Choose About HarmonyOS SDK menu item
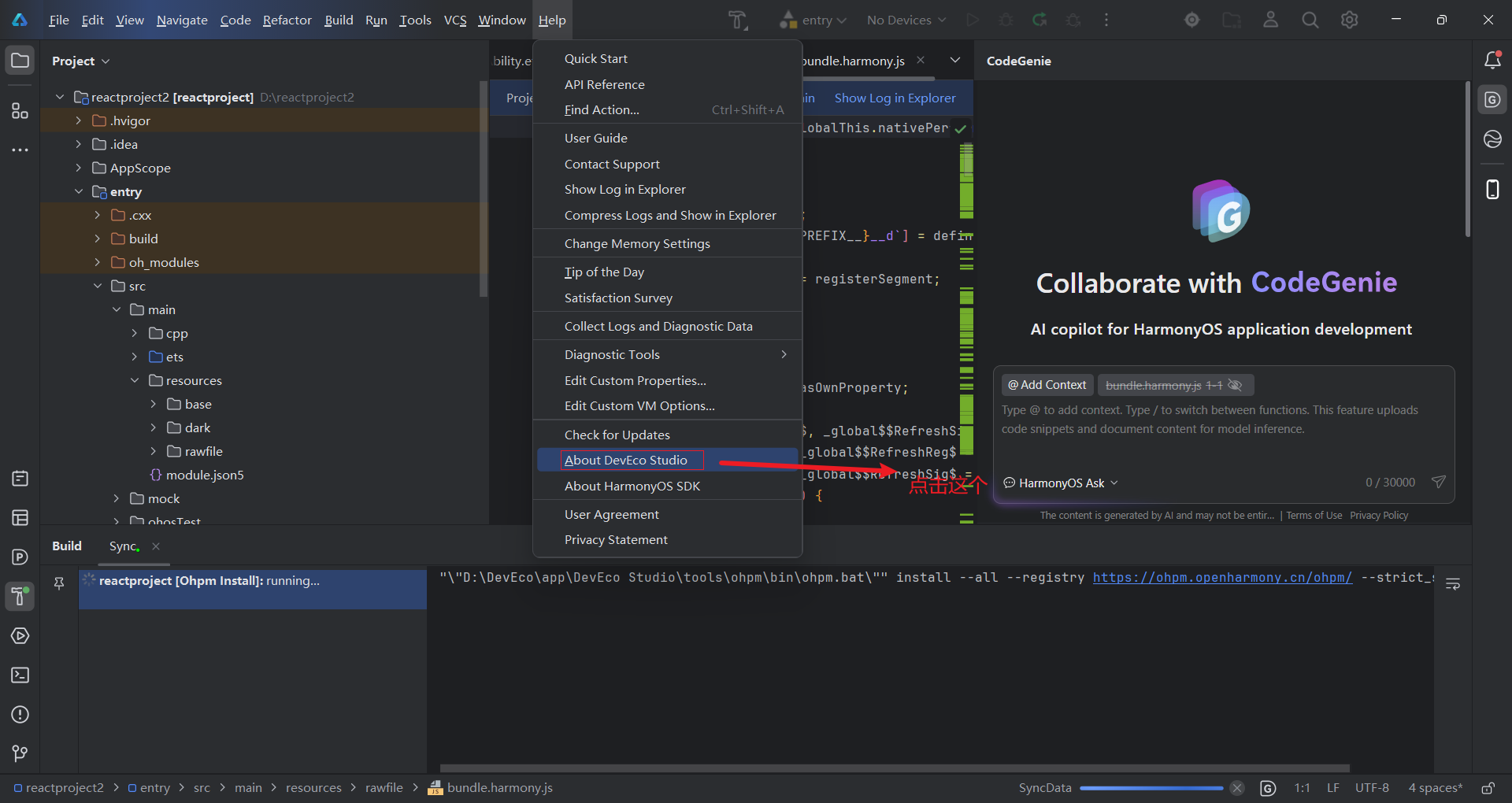 (668, 486)
